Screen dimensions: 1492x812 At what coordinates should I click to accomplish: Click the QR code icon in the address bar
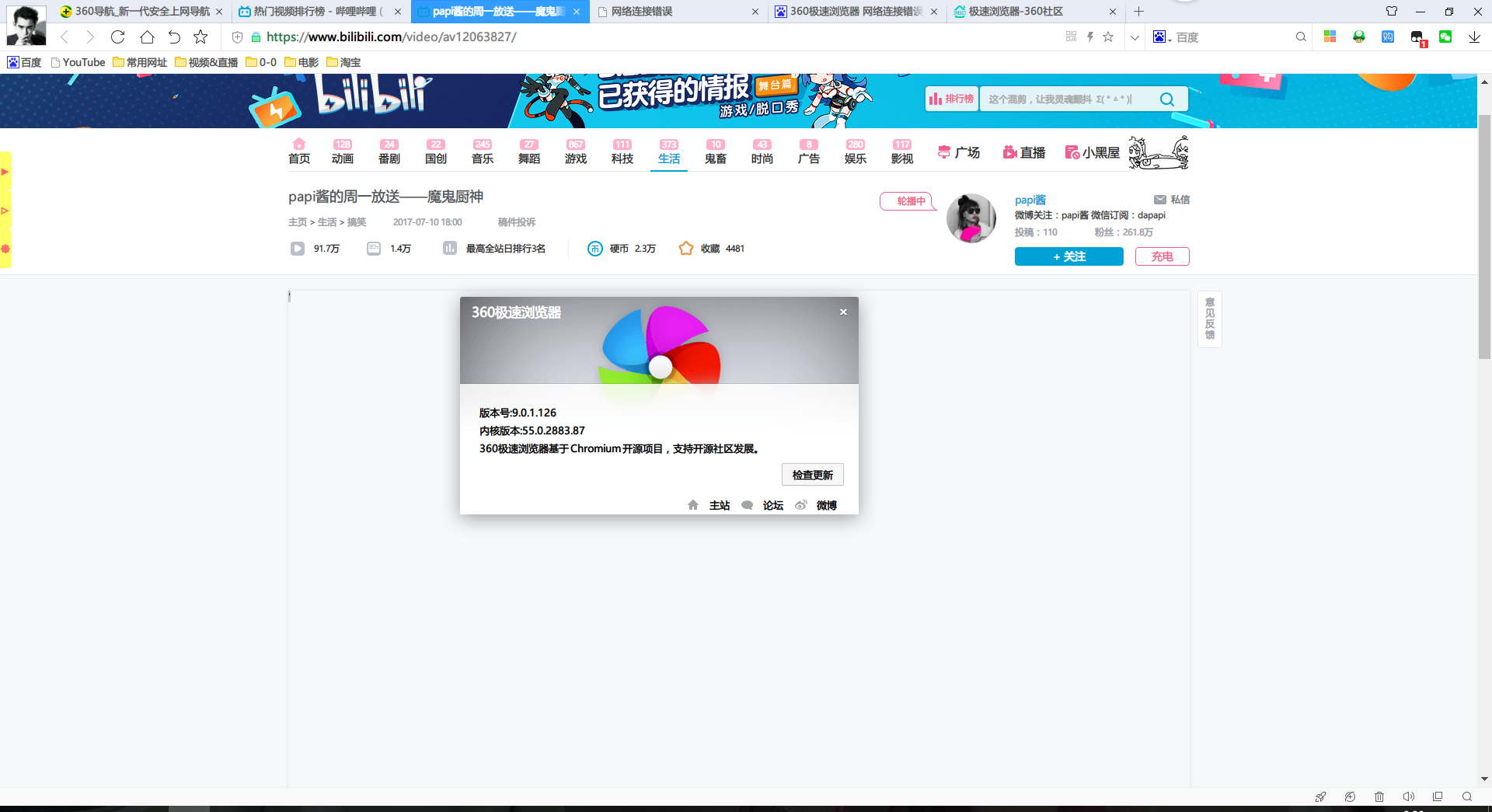click(1071, 37)
